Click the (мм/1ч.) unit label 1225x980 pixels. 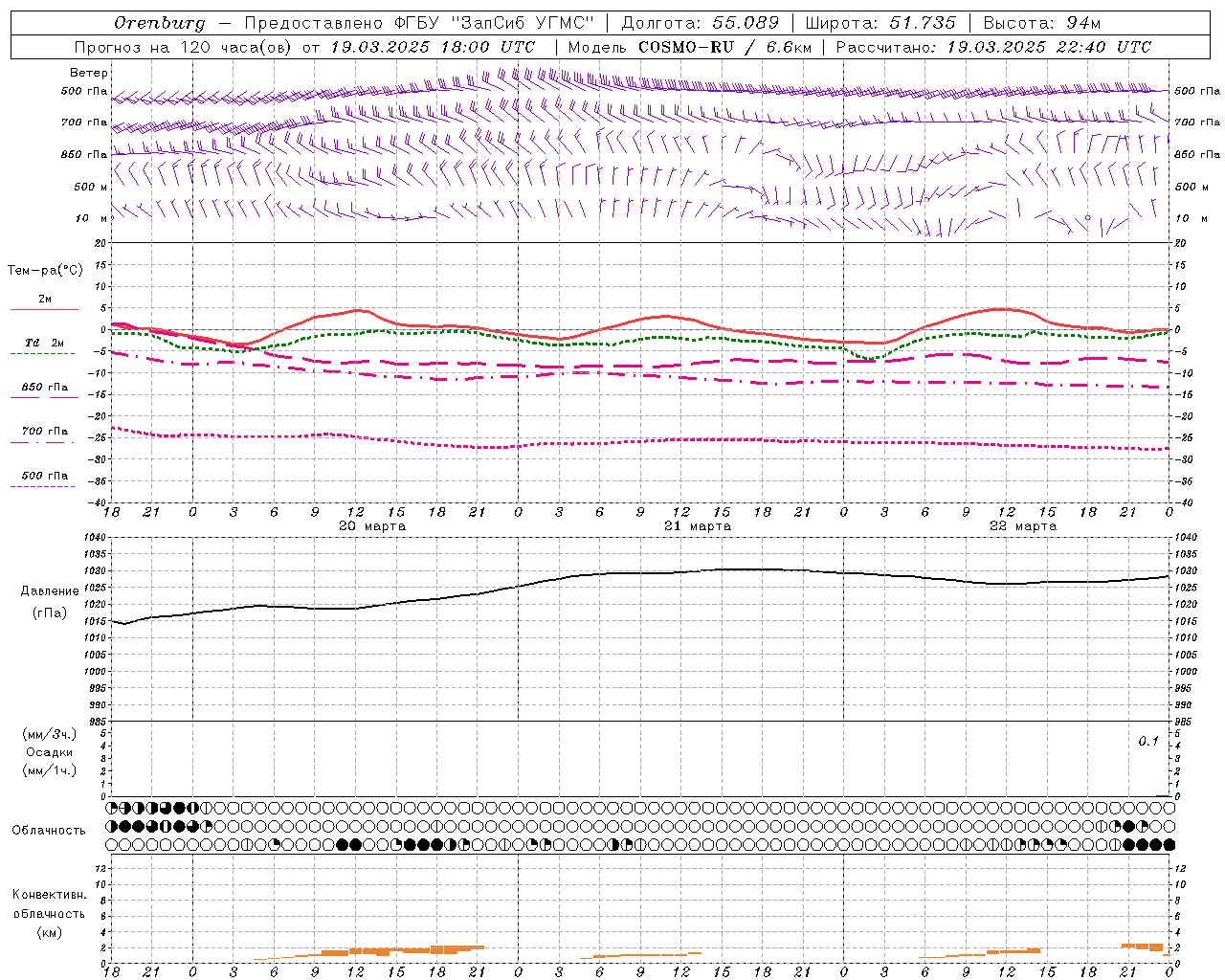pos(49,770)
